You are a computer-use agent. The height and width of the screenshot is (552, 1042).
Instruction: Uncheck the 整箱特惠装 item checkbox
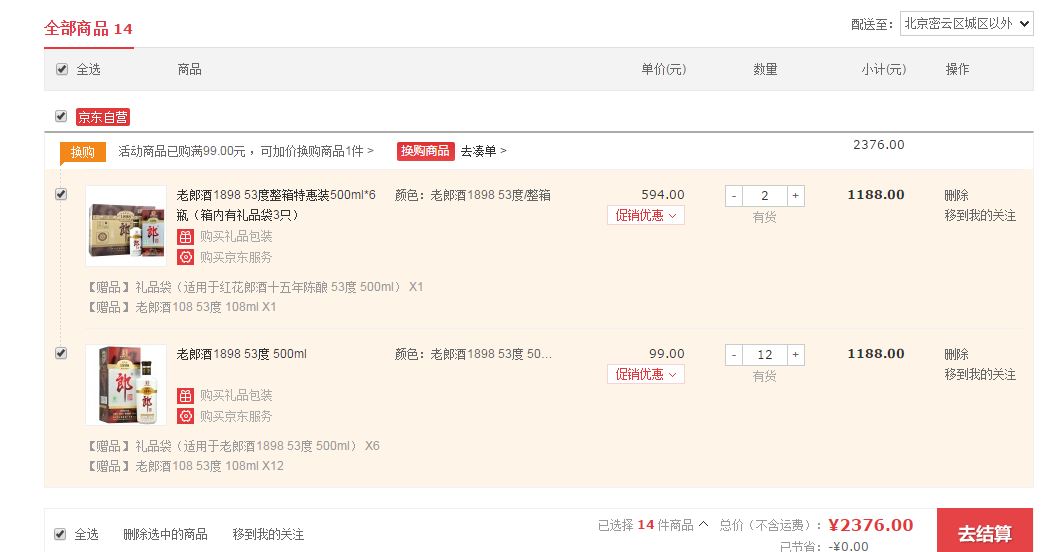pyautogui.click(x=61, y=194)
